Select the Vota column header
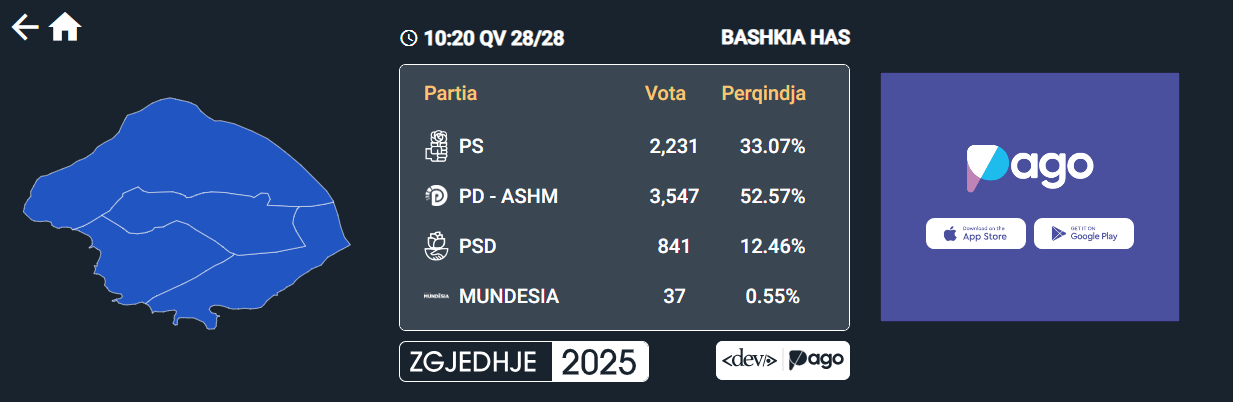The image size is (1233, 402). [665, 94]
